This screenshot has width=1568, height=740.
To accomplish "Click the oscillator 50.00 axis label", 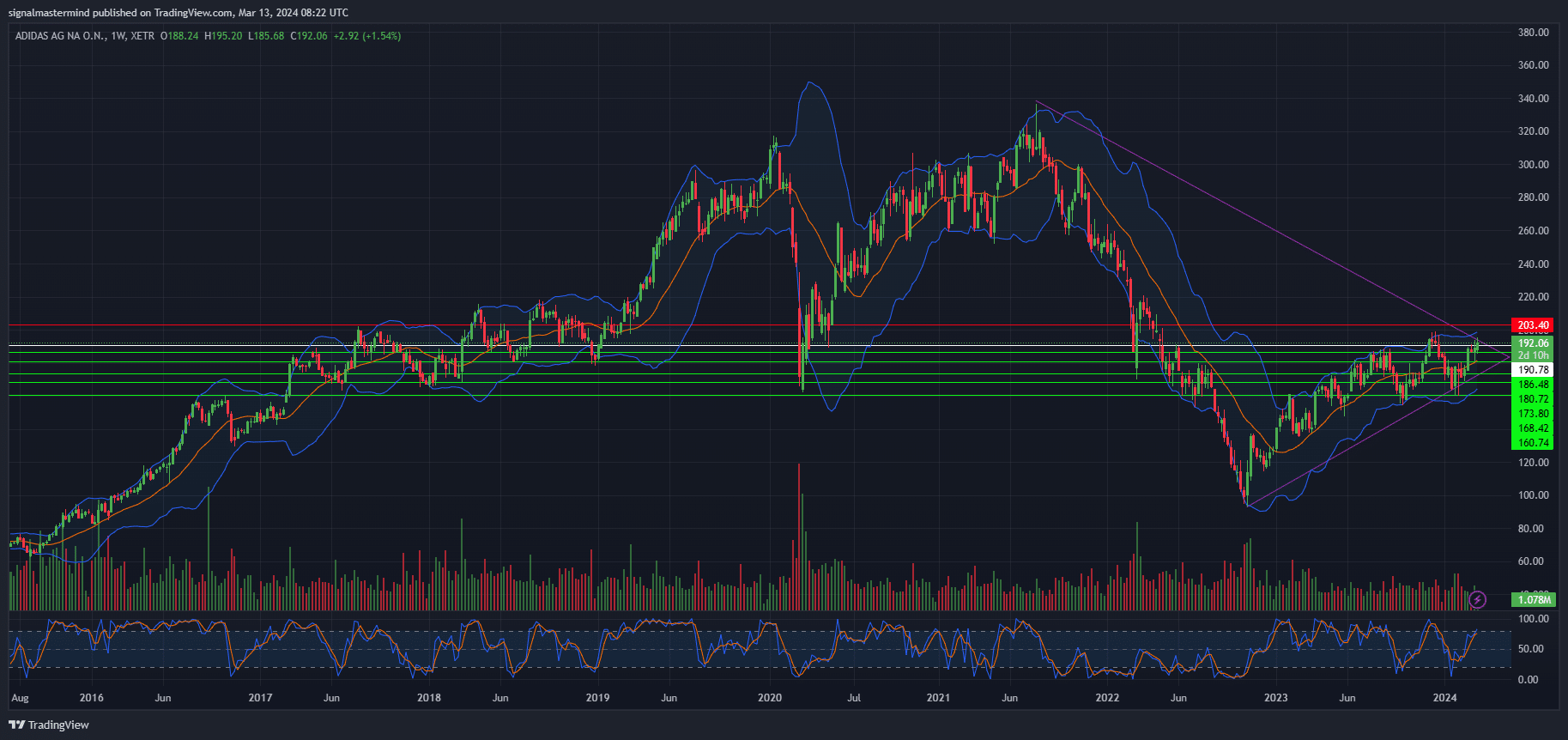I will (1531, 649).
